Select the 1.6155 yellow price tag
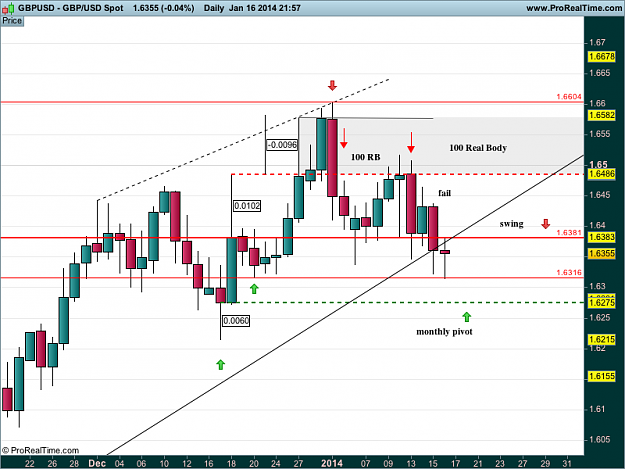 (x=602, y=376)
